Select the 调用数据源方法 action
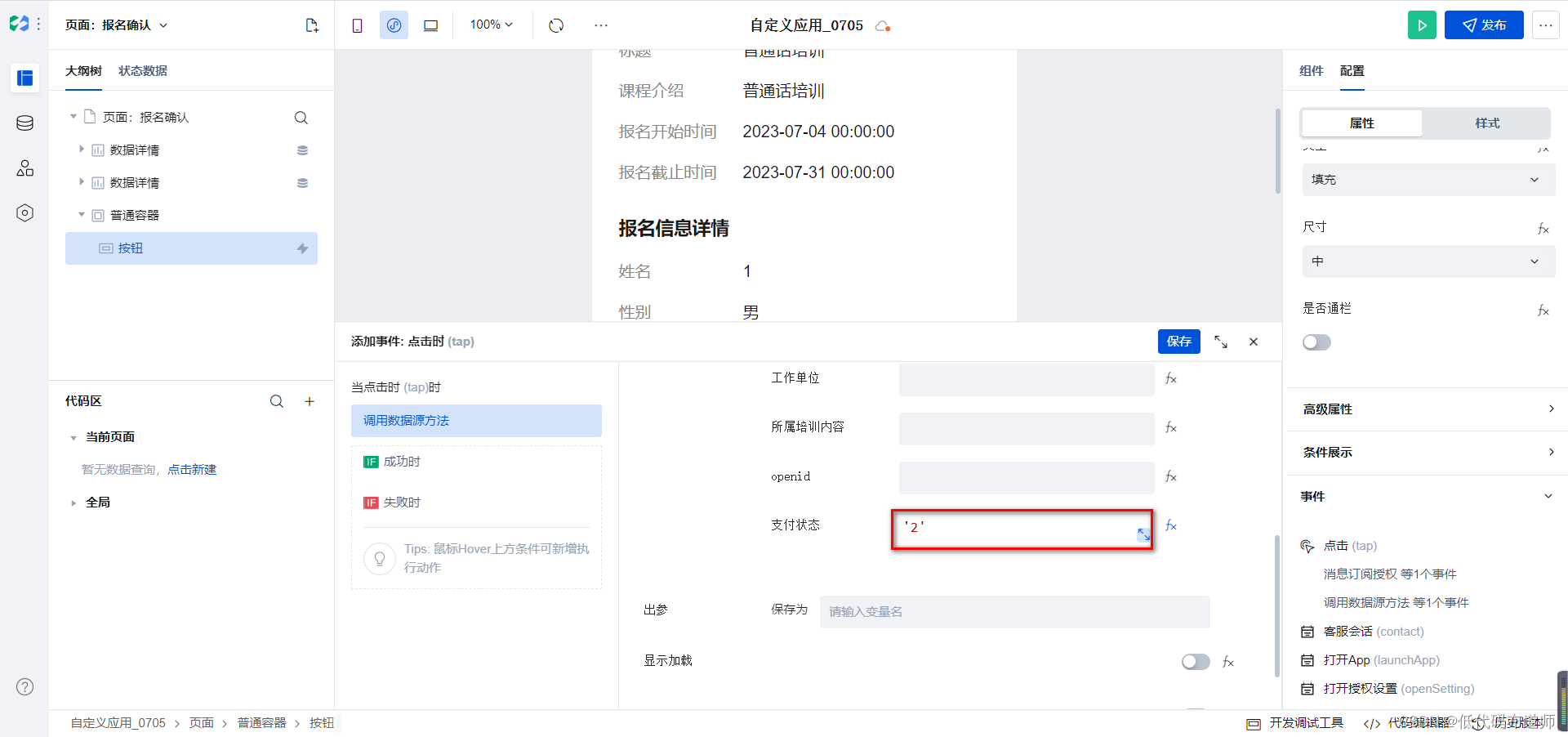Image resolution: width=1568 pixels, height=737 pixels. coord(476,421)
